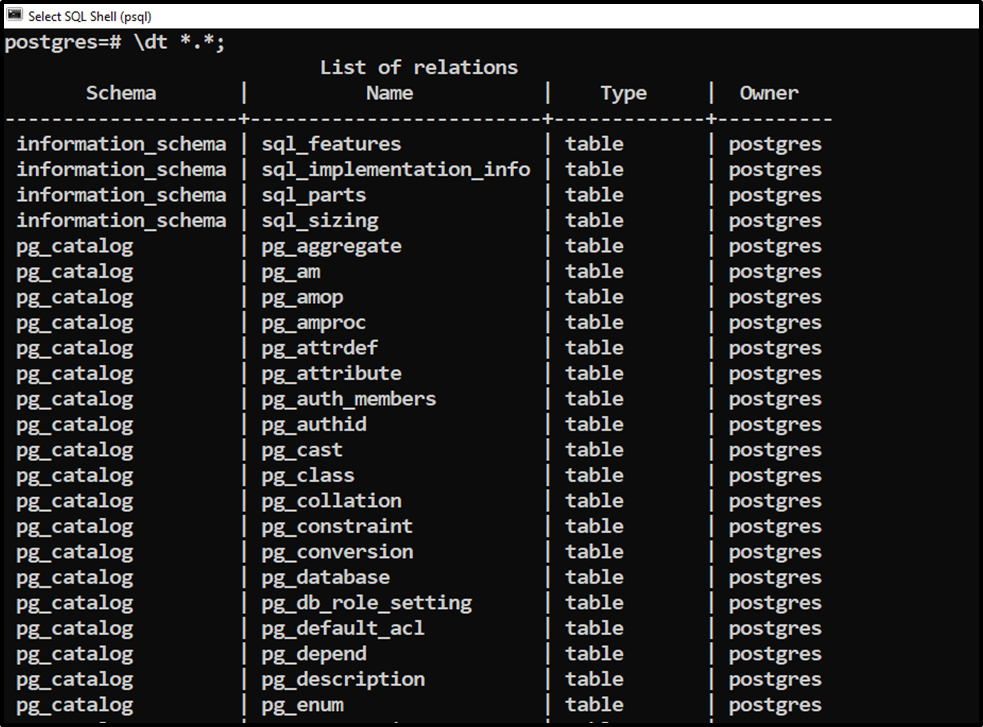This screenshot has width=983, height=727.
Task: Click the postgres=# command prompt line
Action: pos(115,43)
